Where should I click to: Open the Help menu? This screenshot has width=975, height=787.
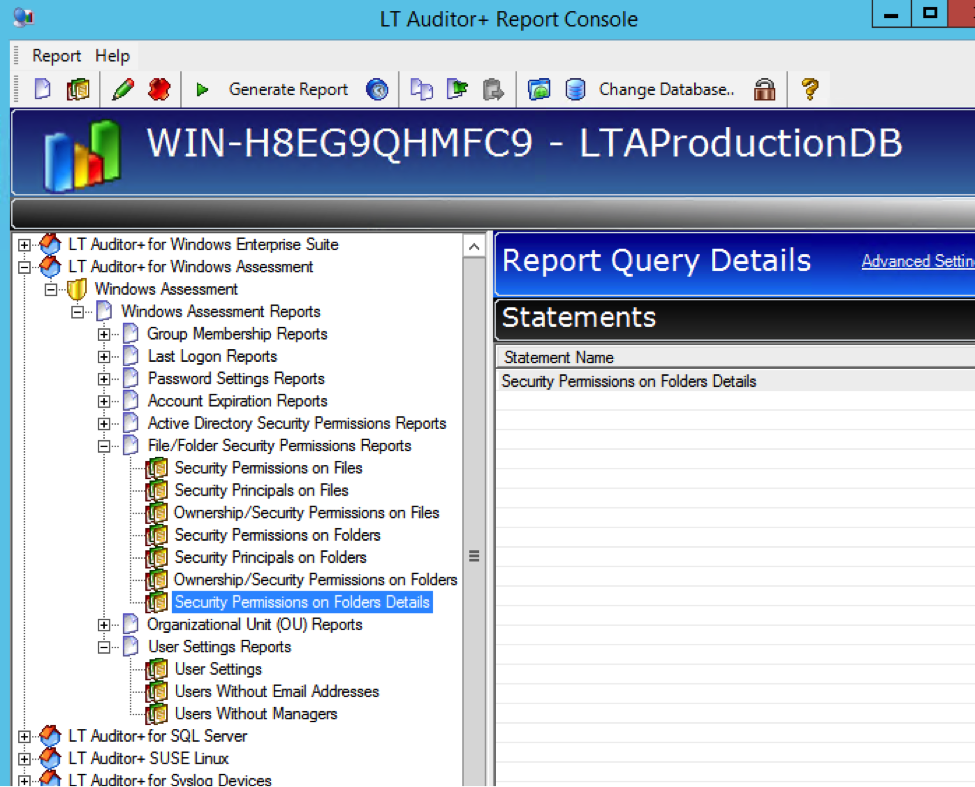tap(113, 56)
